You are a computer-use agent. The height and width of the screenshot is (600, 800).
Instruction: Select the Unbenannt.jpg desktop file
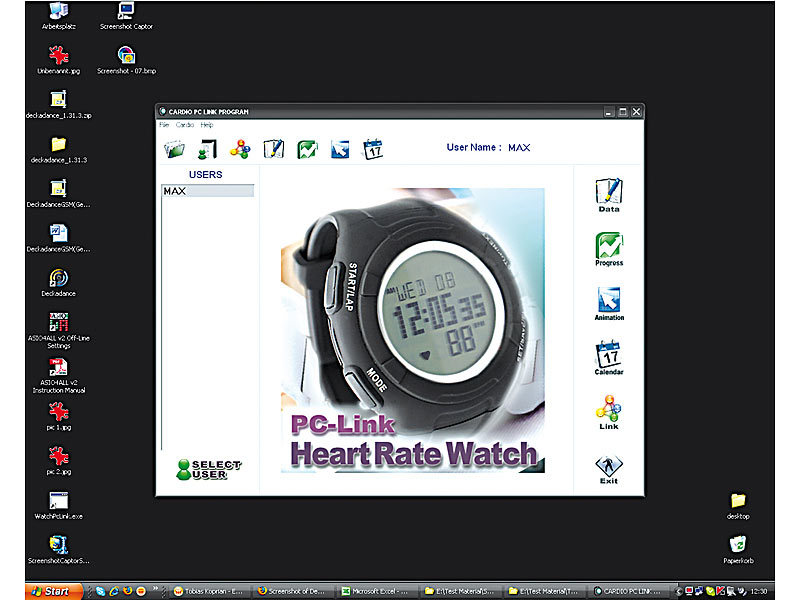tap(59, 60)
